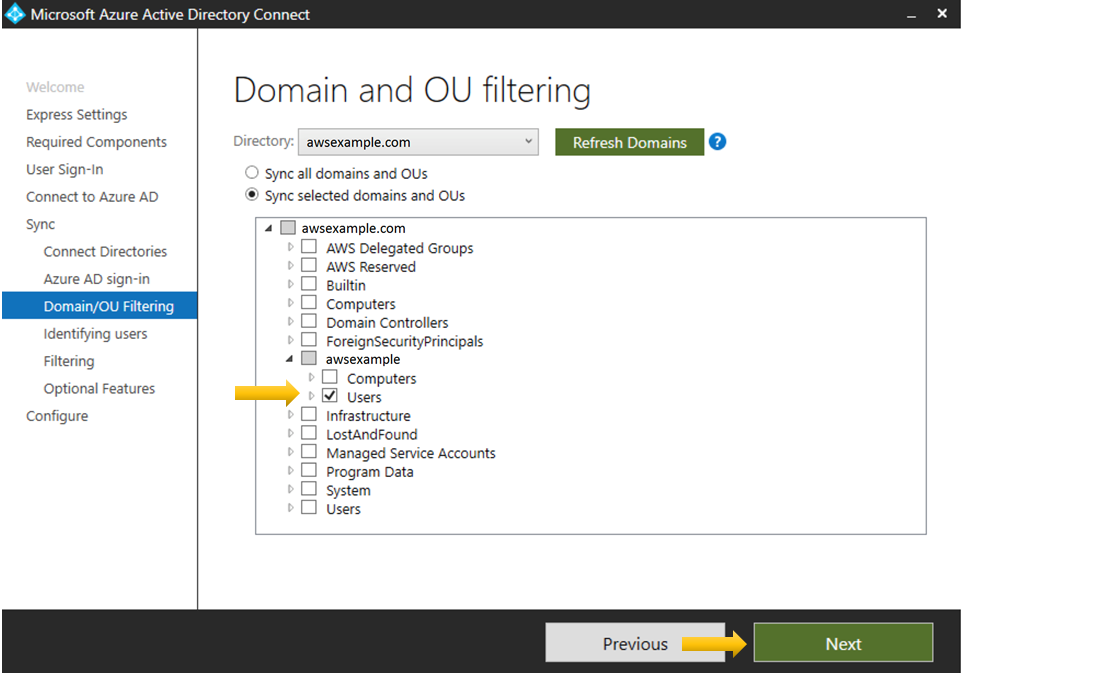Viewport: 1115px width, 678px height.
Task: Expand the System OU node
Action: coord(290,490)
